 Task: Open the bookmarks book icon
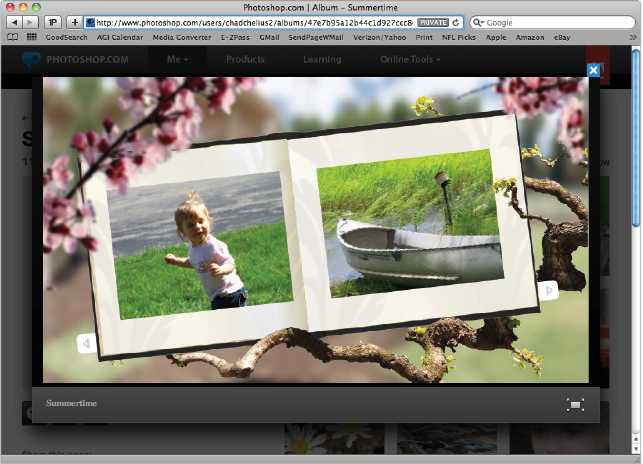(x=13, y=37)
